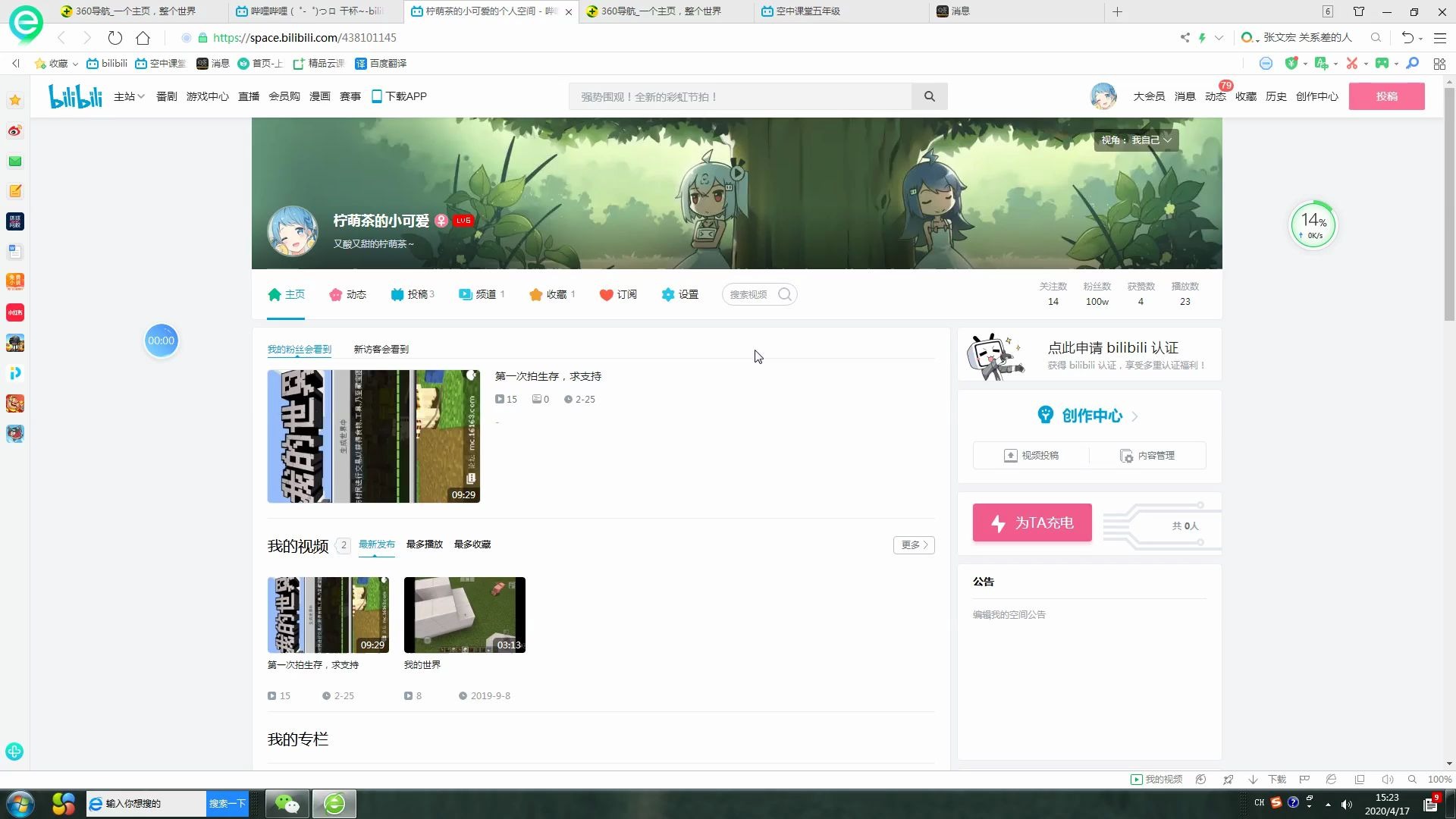Click the add plus icon at sidebar bottom

coord(14,752)
